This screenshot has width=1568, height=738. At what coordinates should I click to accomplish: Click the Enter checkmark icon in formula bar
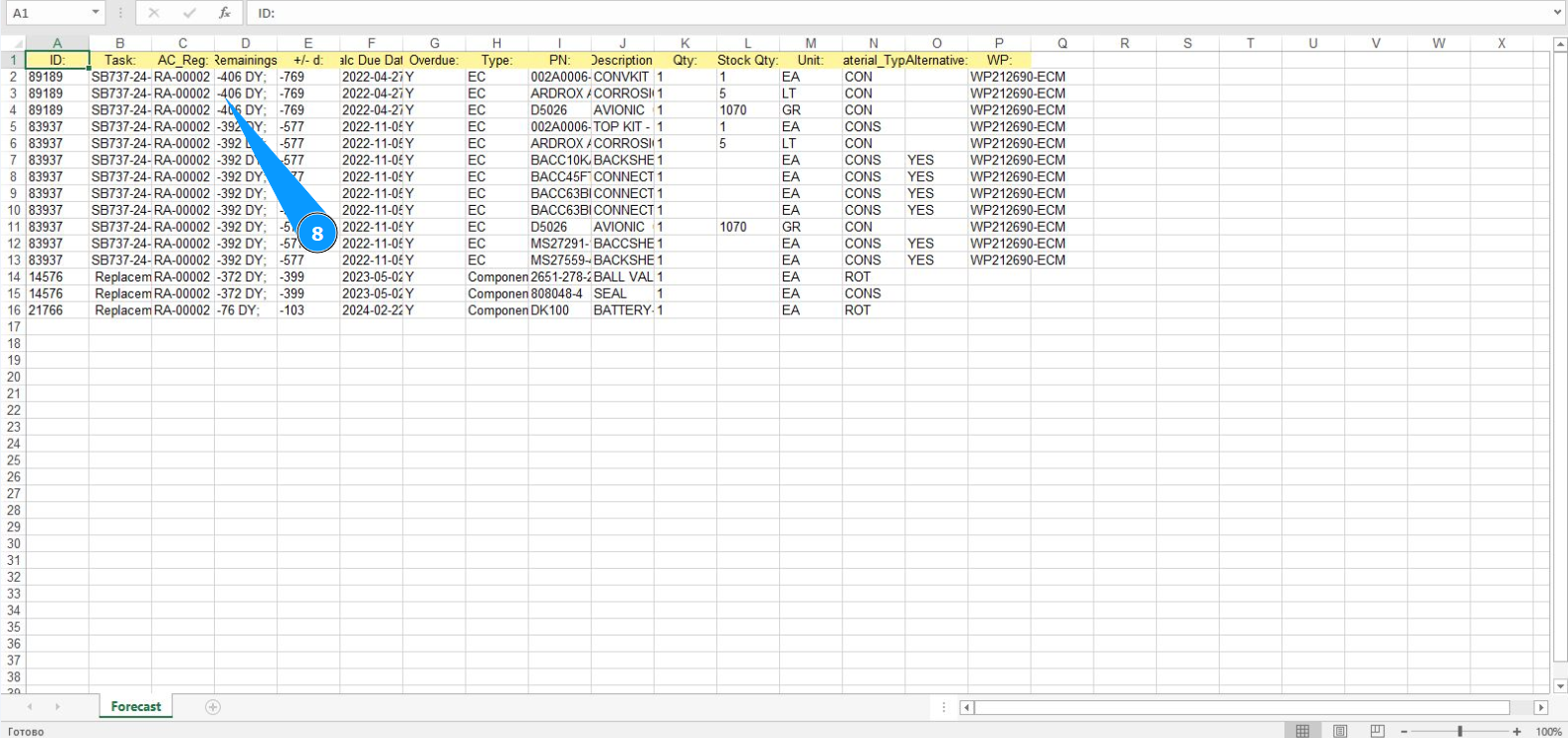190,13
